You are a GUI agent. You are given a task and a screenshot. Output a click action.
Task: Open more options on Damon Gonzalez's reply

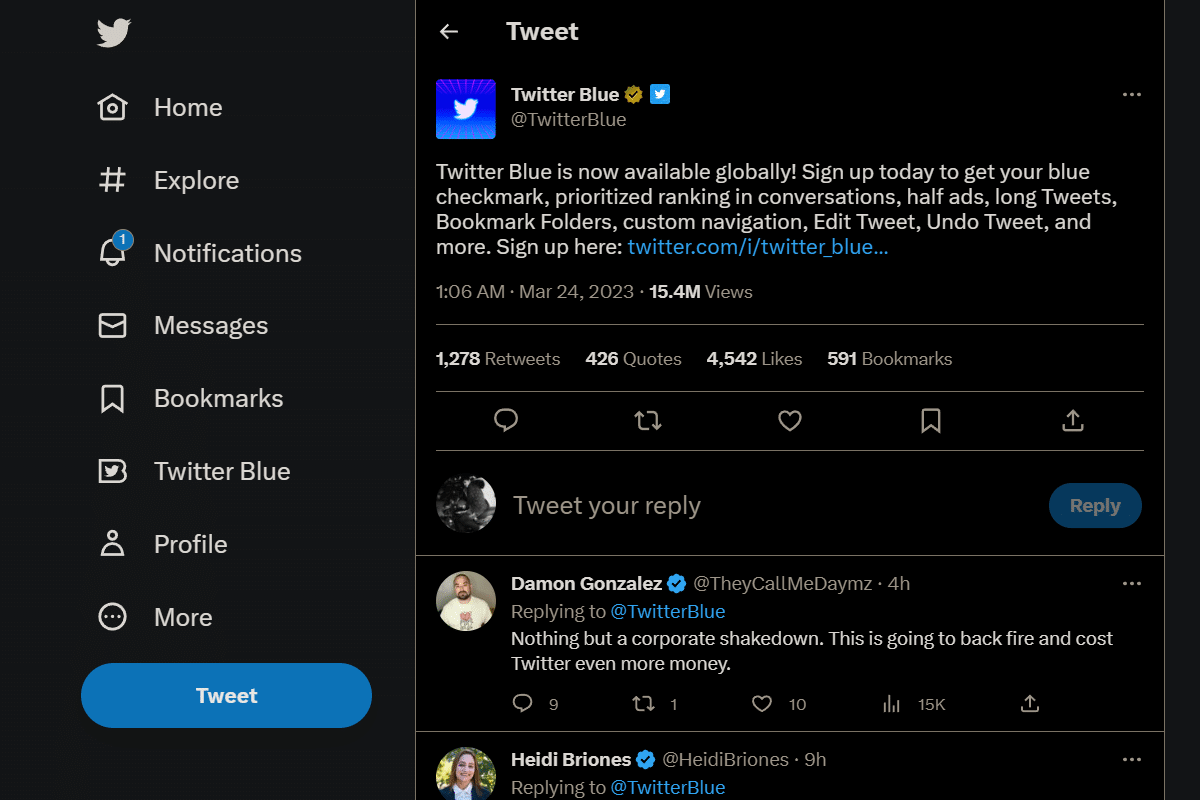[1131, 583]
